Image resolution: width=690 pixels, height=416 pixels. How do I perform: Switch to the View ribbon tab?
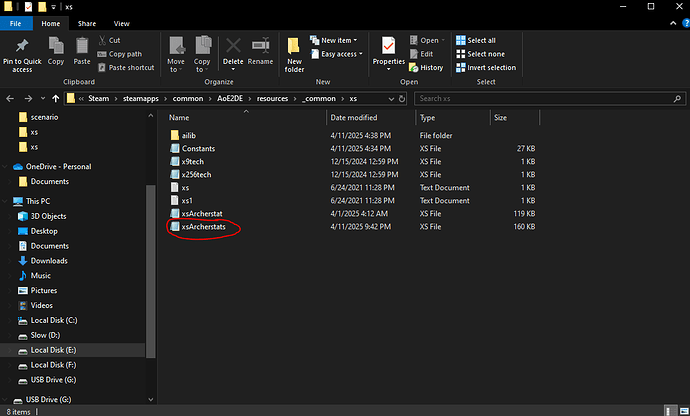pos(121,22)
